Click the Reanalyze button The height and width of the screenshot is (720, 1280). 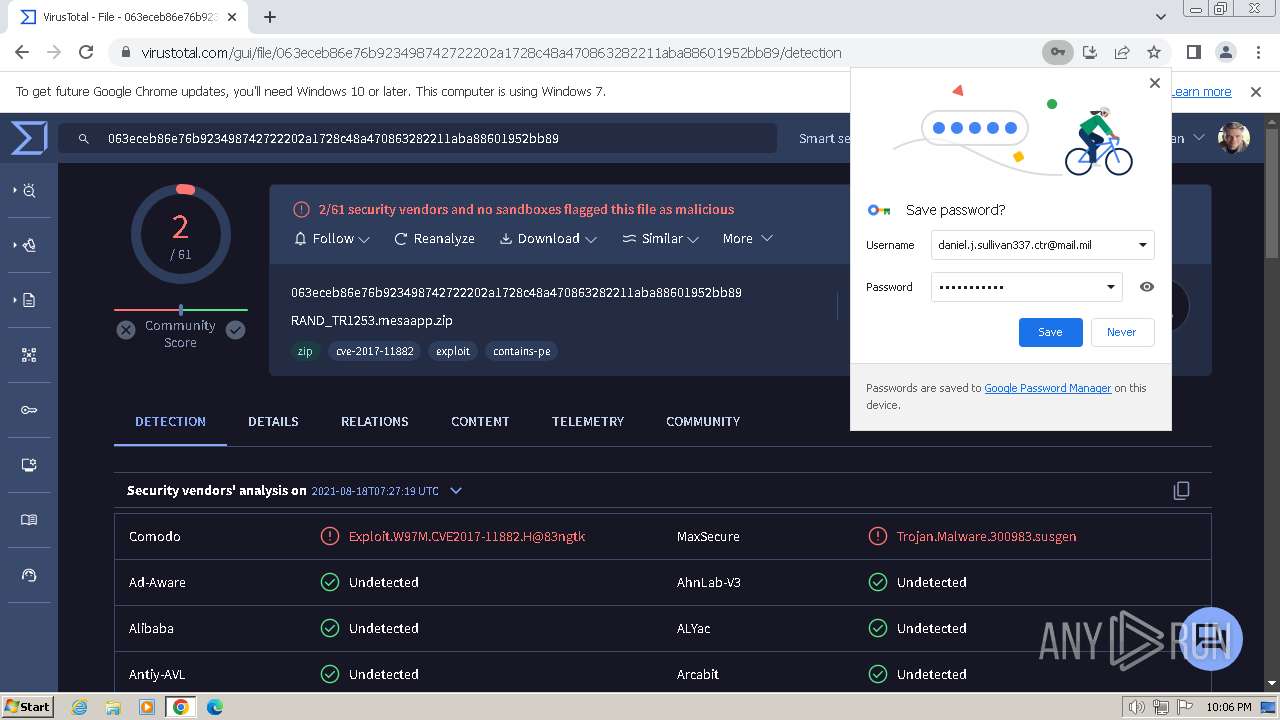coord(434,239)
